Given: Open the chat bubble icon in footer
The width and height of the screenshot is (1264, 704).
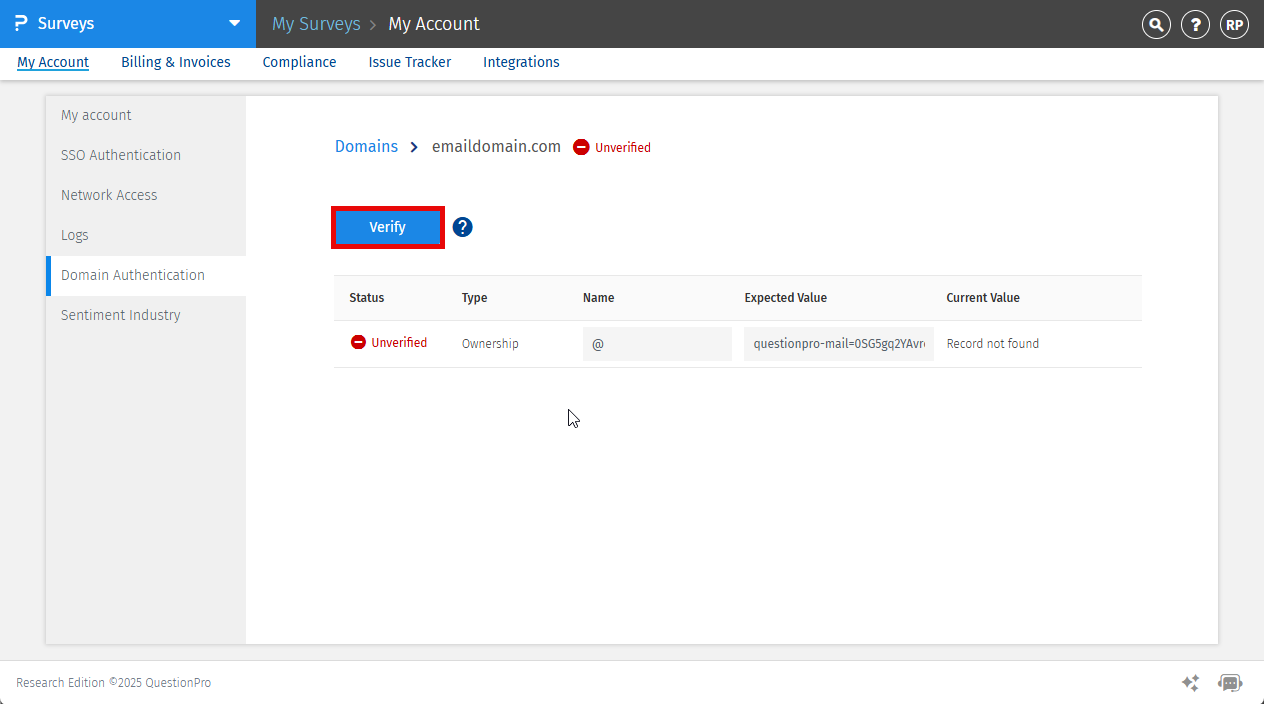Looking at the screenshot, I should pyautogui.click(x=1230, y=683).
